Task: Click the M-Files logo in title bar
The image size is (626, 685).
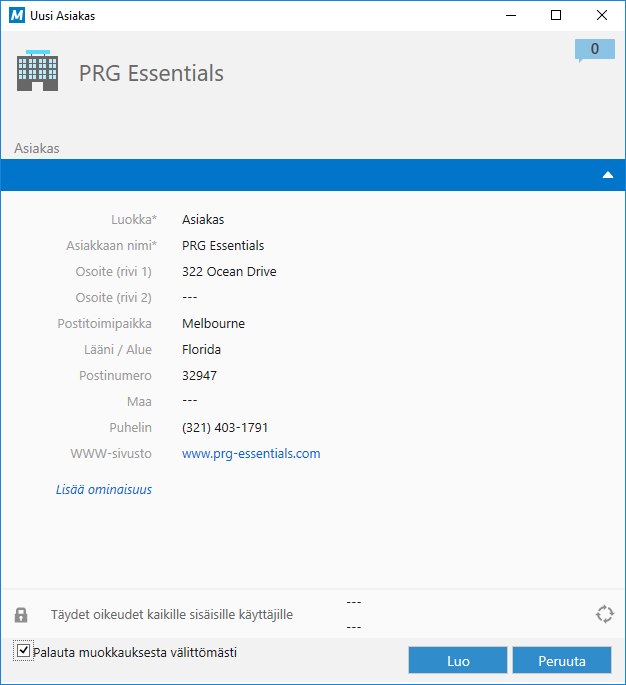Action: [x=17, y=16]
